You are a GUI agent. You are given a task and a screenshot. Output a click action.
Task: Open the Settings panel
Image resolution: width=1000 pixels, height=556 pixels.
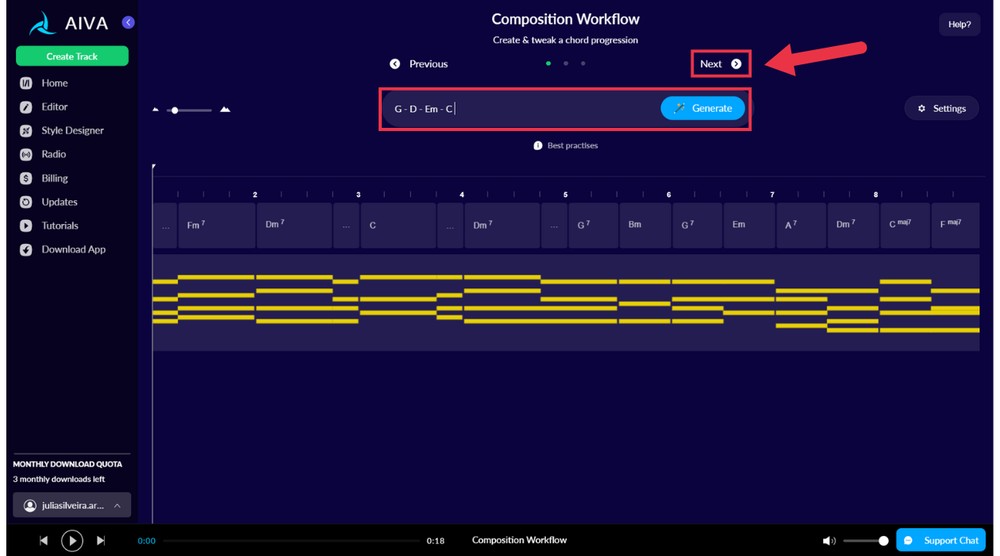click(x=941, y=108)
